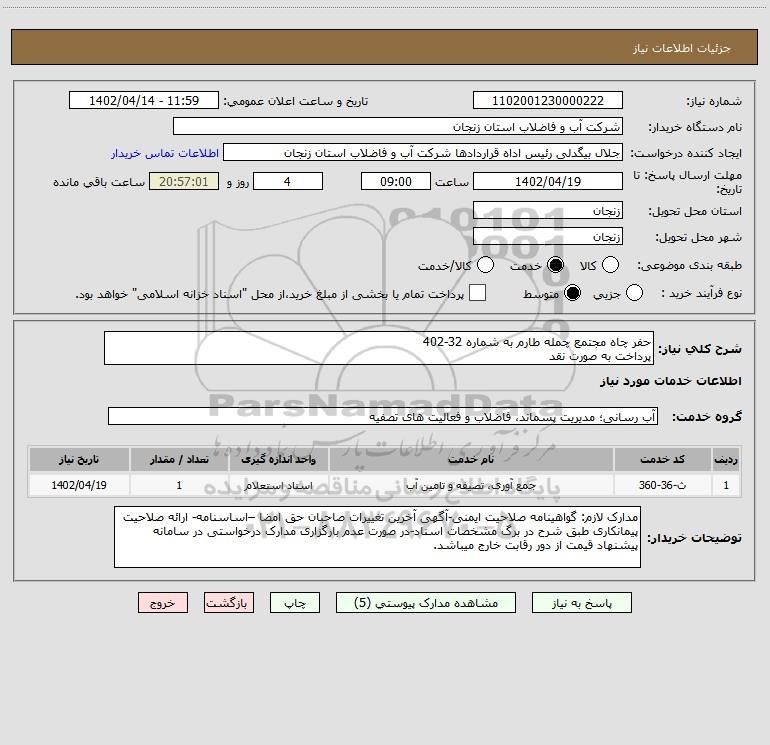The image size is (770, 745).
Task: Open the اطلاعات تماس خریدار link
Action: pyautogui.click(x=165, y=153)
